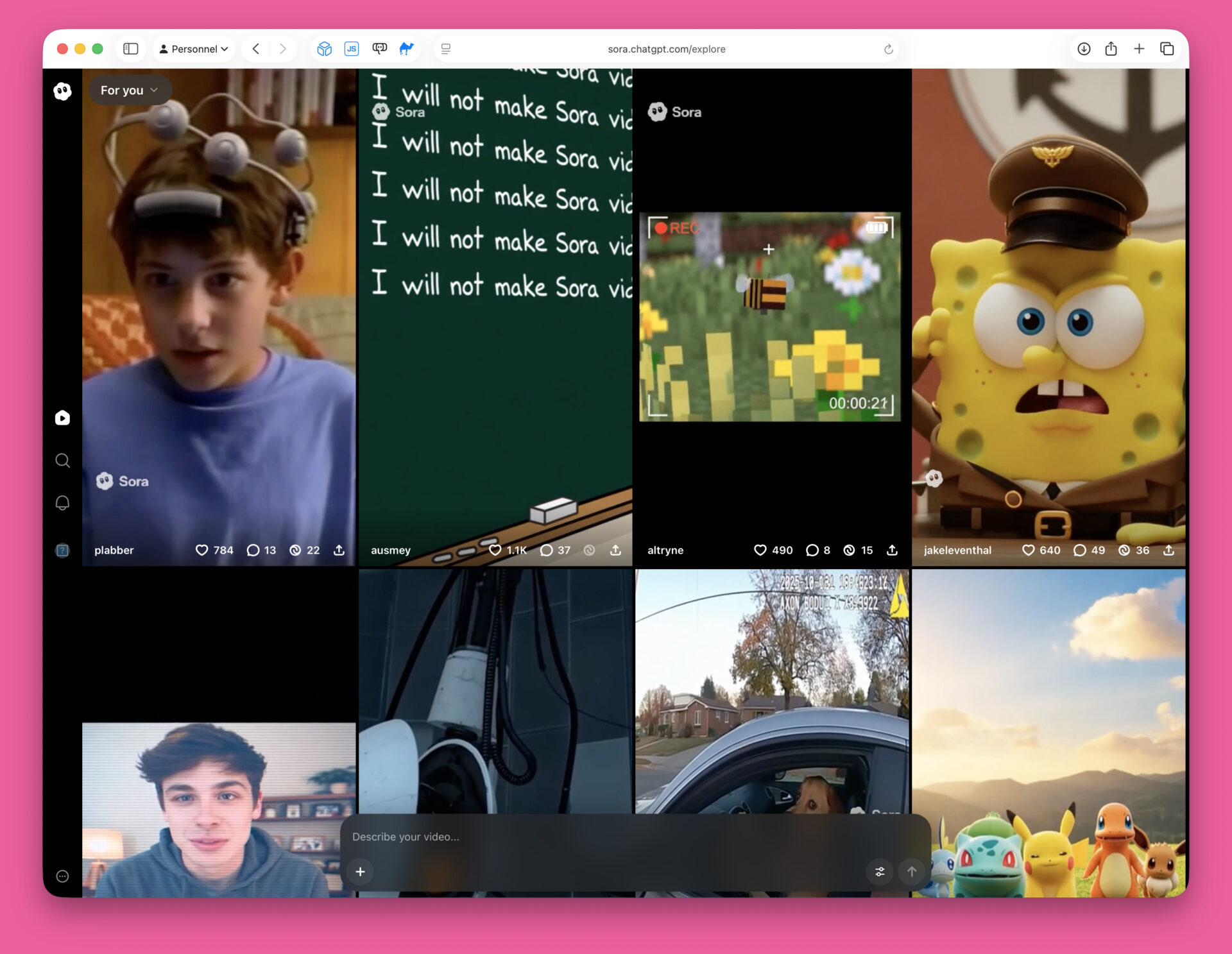Remix jakeleventhal's video icon

[x=1124, y=550]
